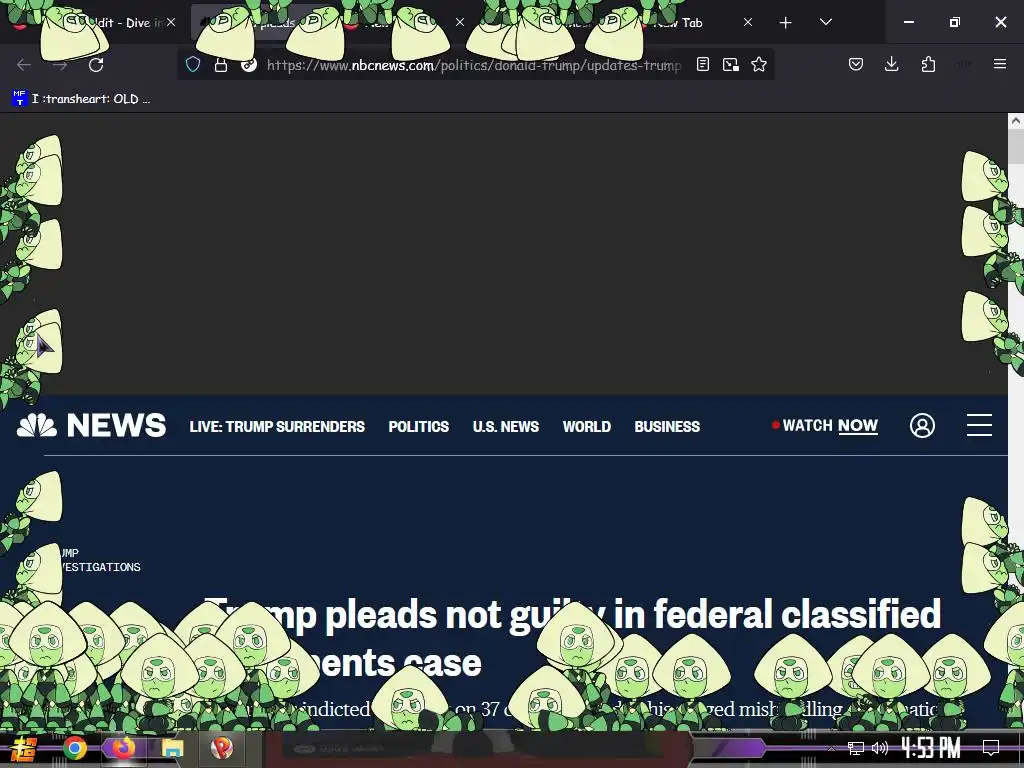Reload the page with the refresh icon

96,65
